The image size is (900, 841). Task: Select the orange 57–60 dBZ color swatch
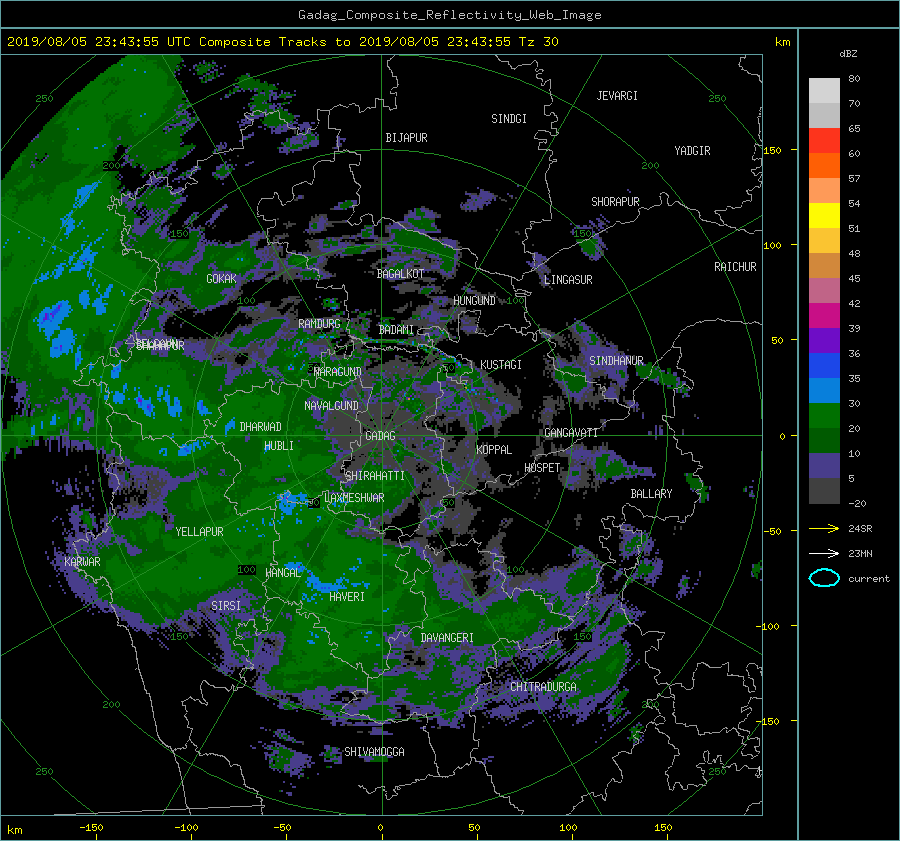824,166
